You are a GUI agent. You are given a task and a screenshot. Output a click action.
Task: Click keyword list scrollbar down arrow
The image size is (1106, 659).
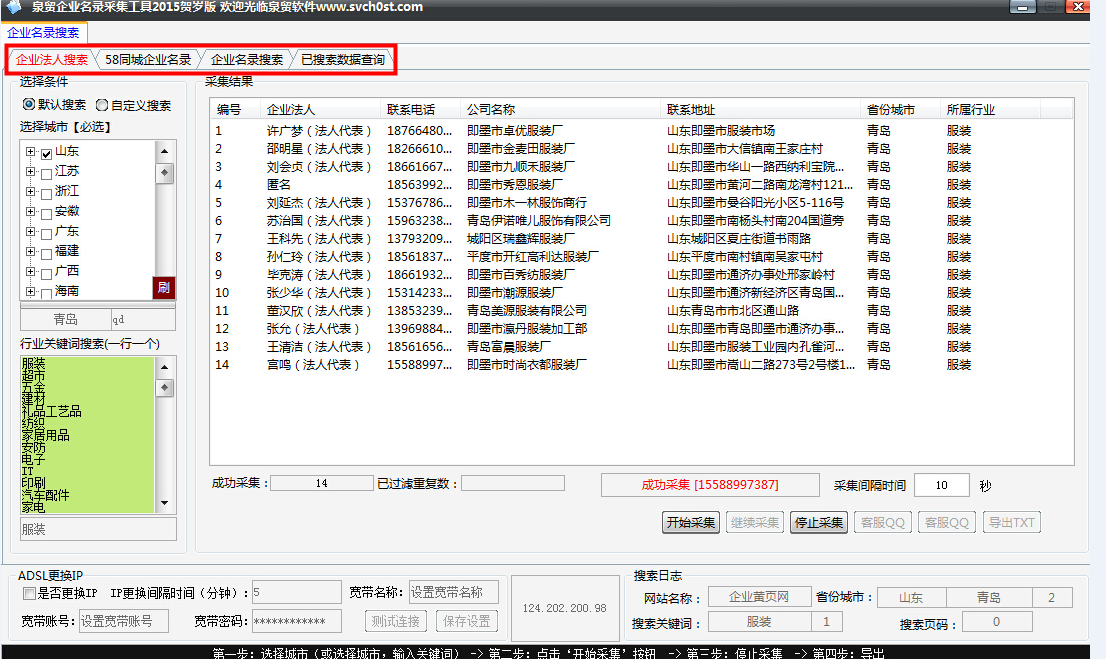pyautogui.click(x=164, y=503)
